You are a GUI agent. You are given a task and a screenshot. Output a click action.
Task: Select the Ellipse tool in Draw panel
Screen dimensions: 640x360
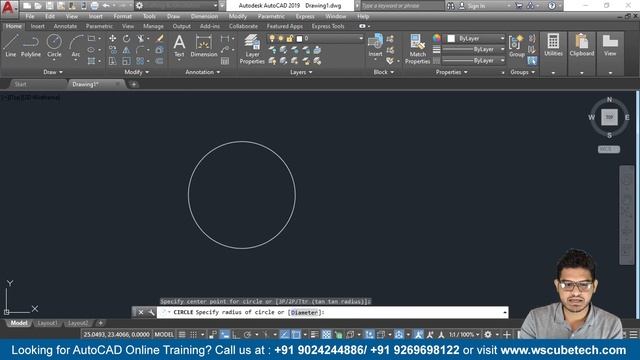[x=91, y=50]
